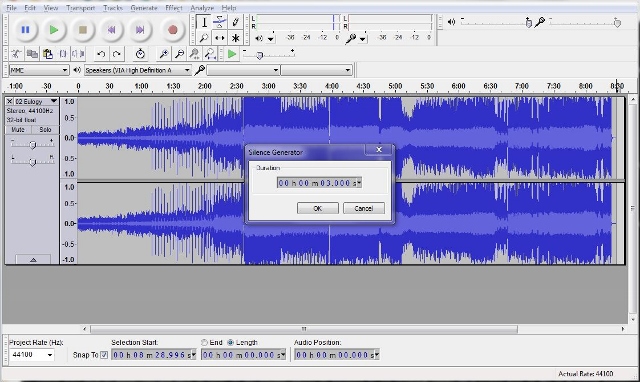
Task: Click the Fit Project zoom icon
Action: [x=210, y=54]
